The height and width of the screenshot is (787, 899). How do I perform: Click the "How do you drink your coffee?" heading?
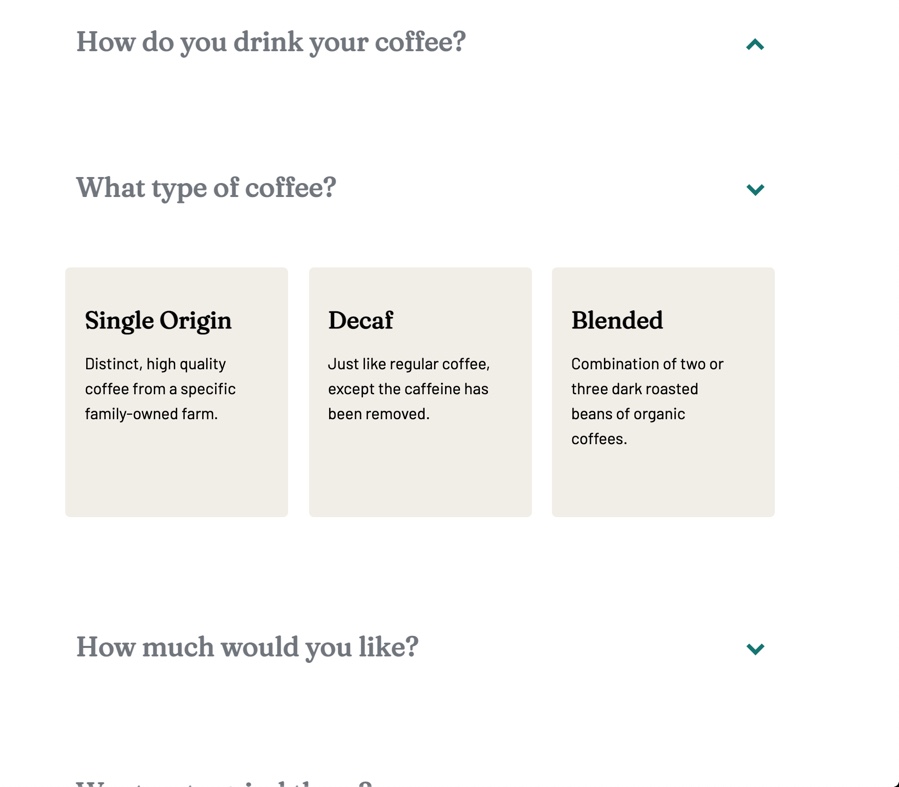[x=271, y=42]
